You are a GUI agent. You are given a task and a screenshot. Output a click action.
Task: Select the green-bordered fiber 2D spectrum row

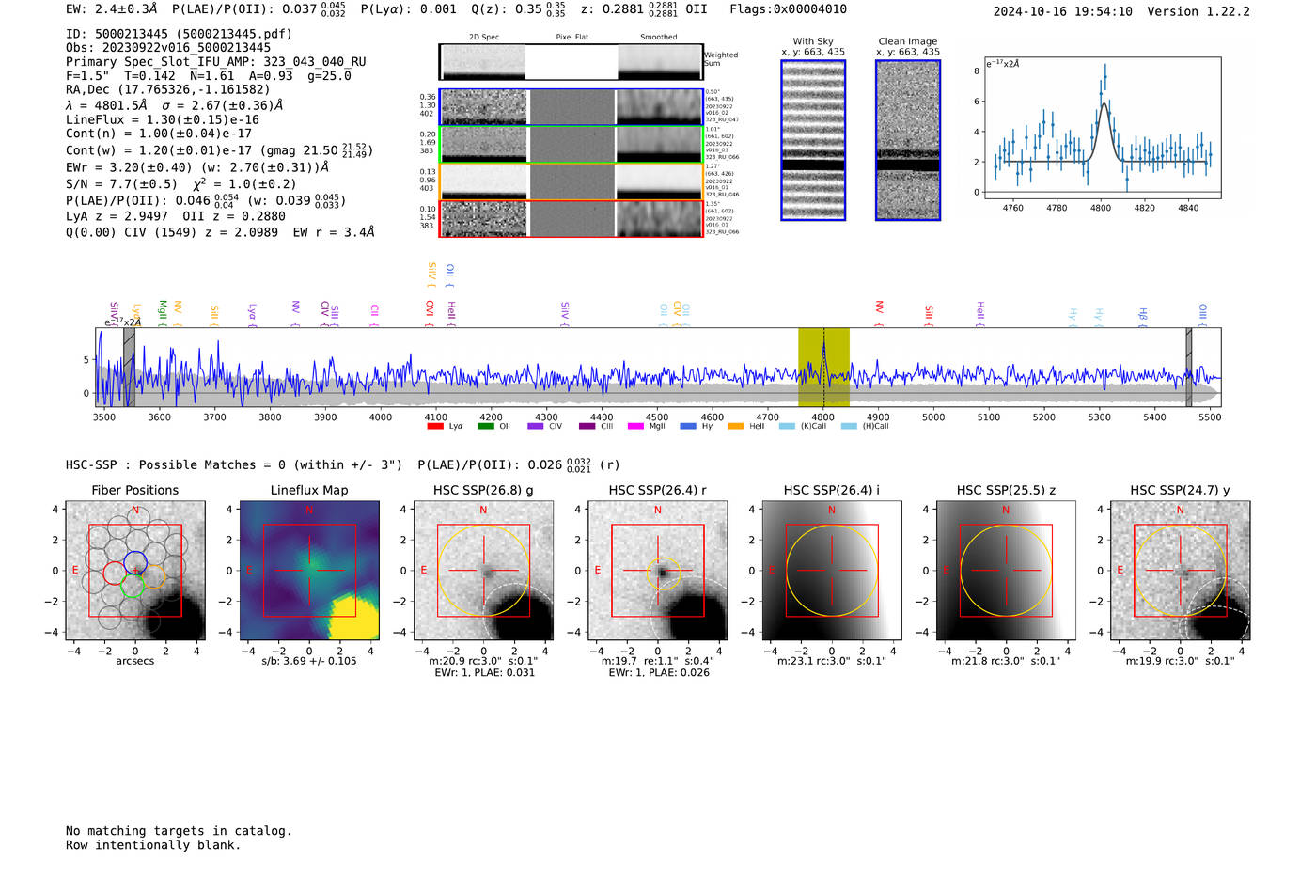(571, 145)
